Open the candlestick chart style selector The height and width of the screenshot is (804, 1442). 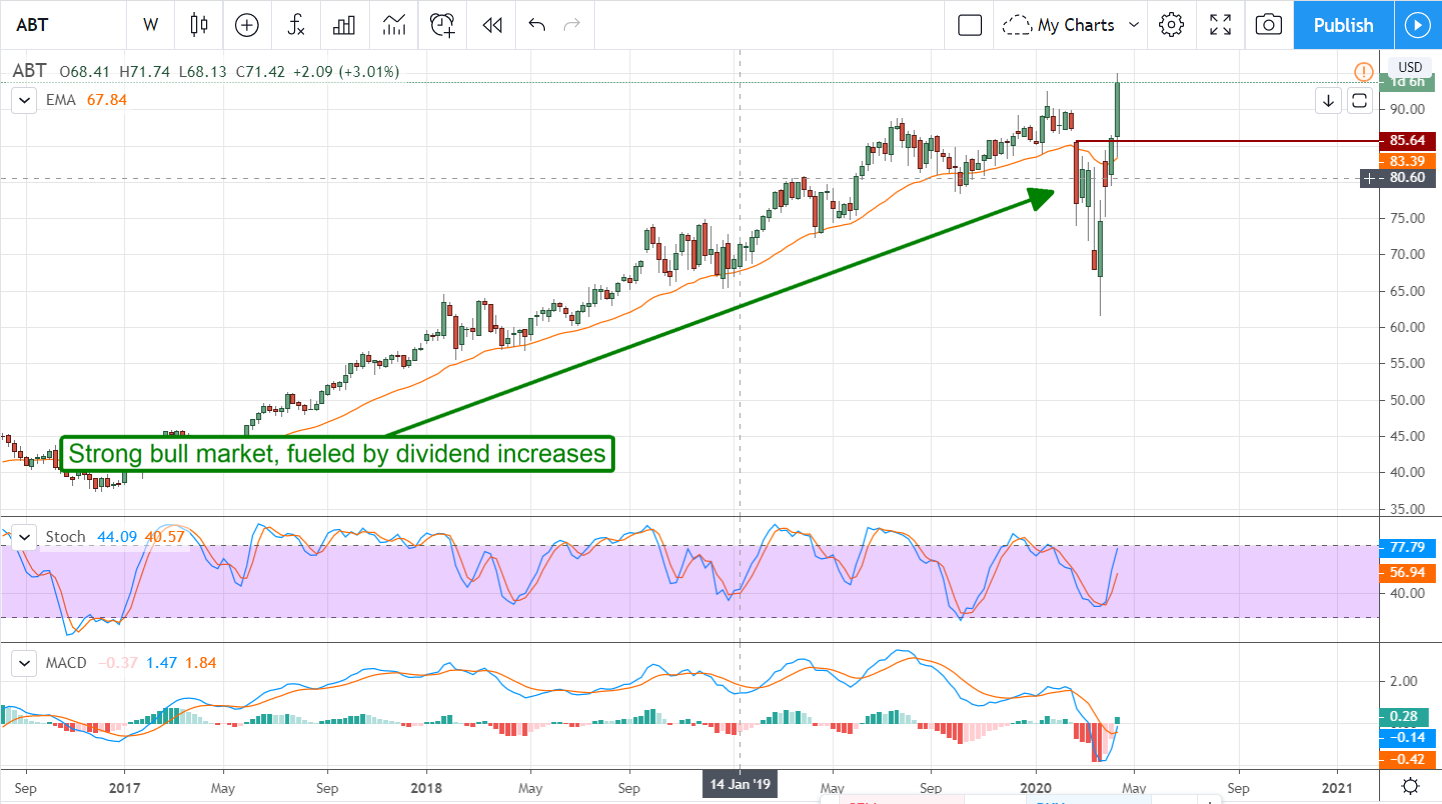pyautogui.click(x=198, y=25)
